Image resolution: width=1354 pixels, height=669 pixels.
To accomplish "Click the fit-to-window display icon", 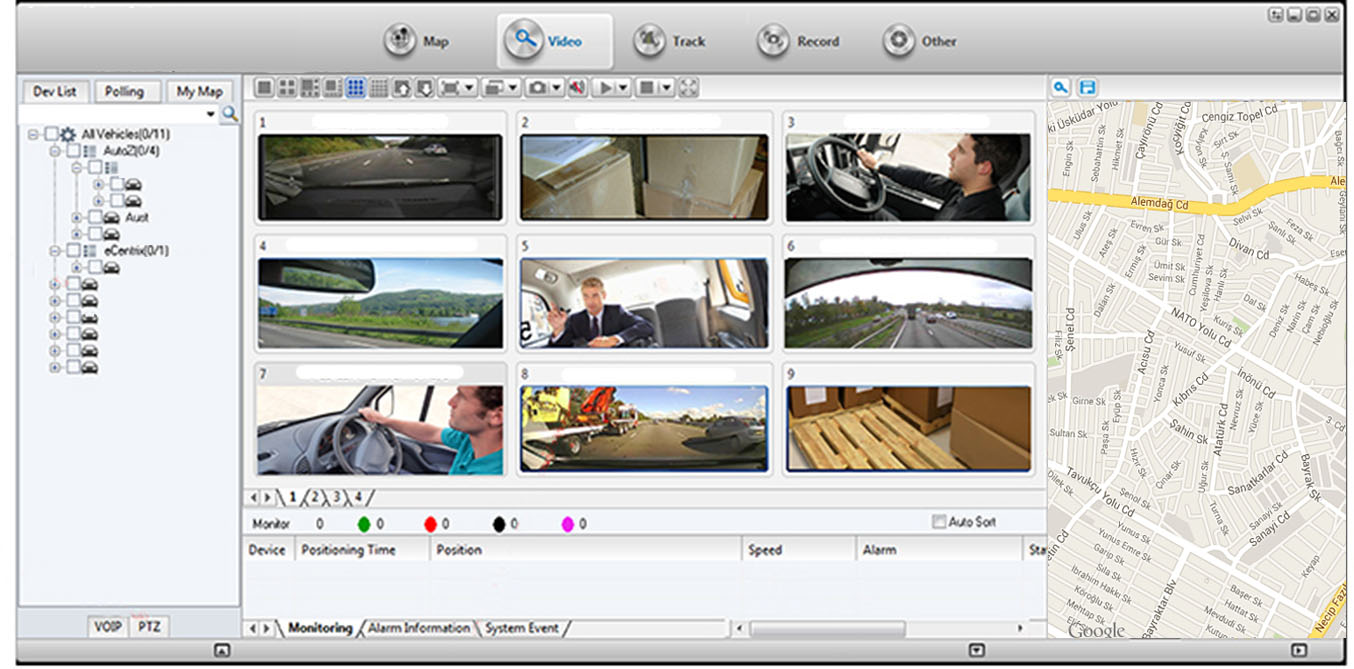I will click(x=450, y=88).
